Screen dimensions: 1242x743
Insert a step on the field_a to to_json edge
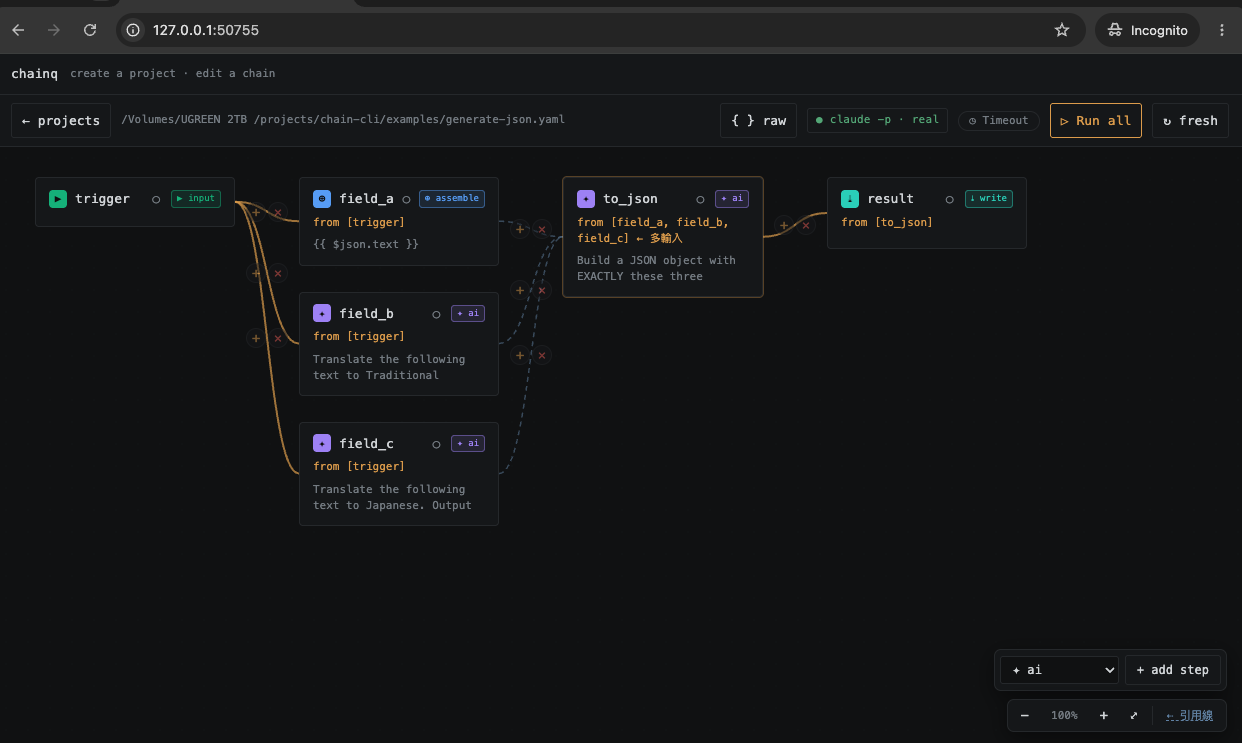coord(520,229)
